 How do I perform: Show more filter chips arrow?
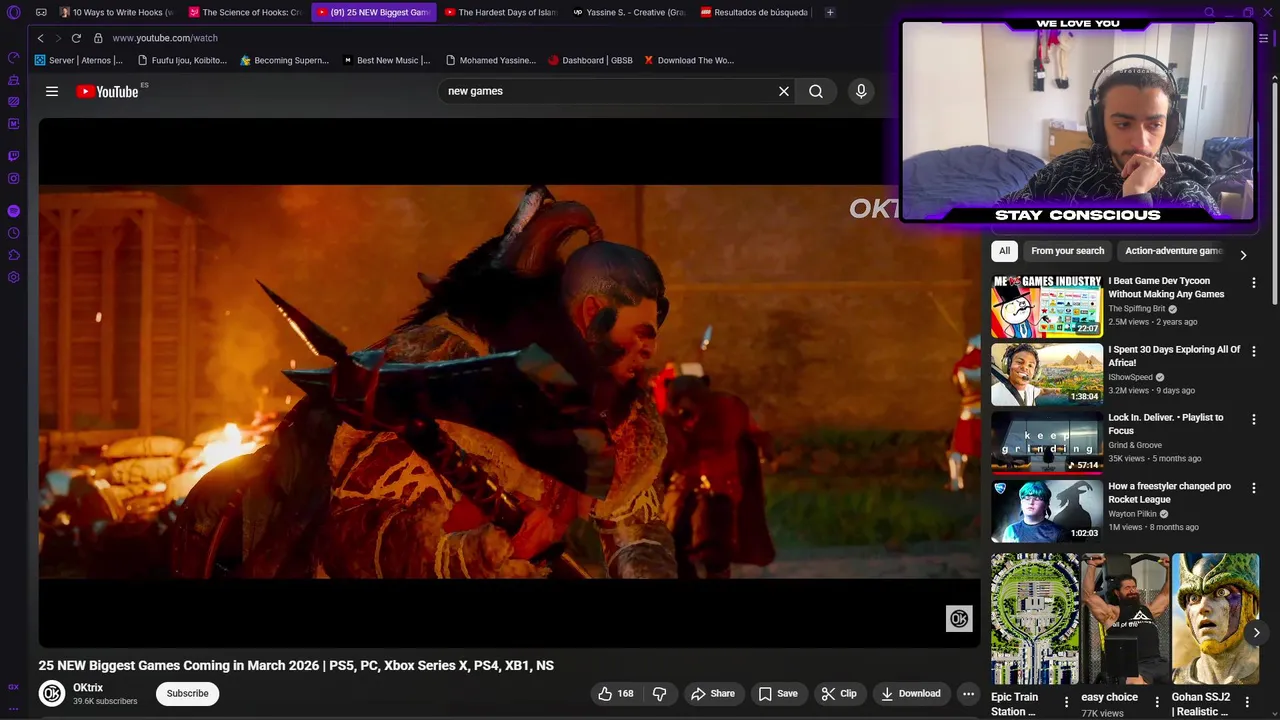click(1243, 255)
